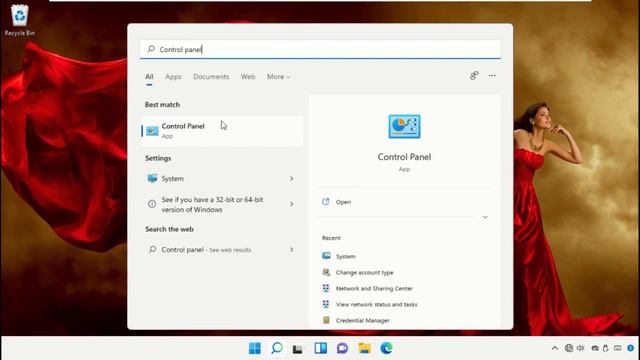This screenshot has height=360, width=640.
Task: Open the Recycle Bin desktop icon
Action: (x=19, y=20)
